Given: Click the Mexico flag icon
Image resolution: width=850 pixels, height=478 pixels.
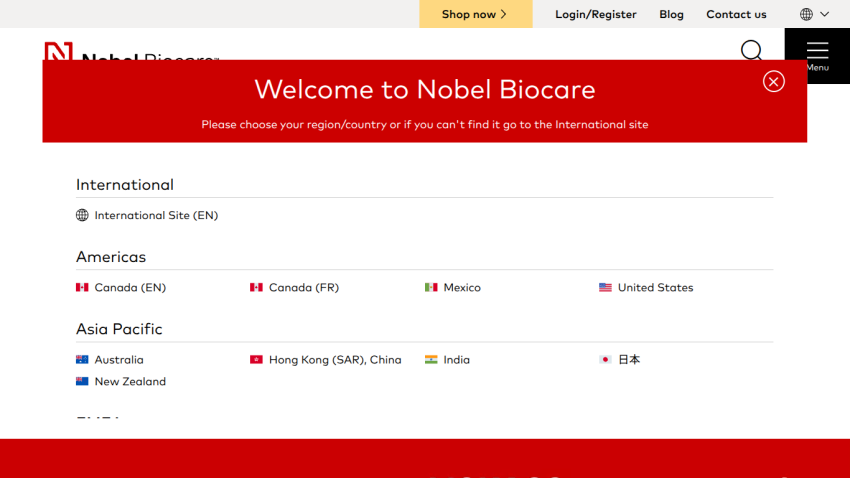Looking at the screenshot, I should click(431, 287).
